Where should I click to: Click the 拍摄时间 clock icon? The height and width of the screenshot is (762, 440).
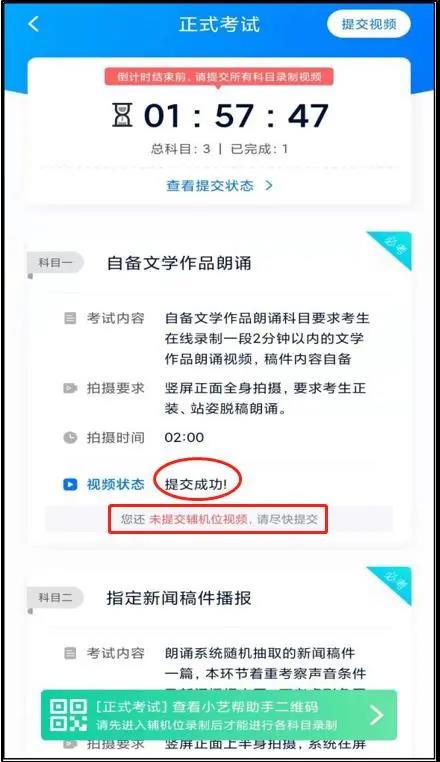(x=70, y=437)
